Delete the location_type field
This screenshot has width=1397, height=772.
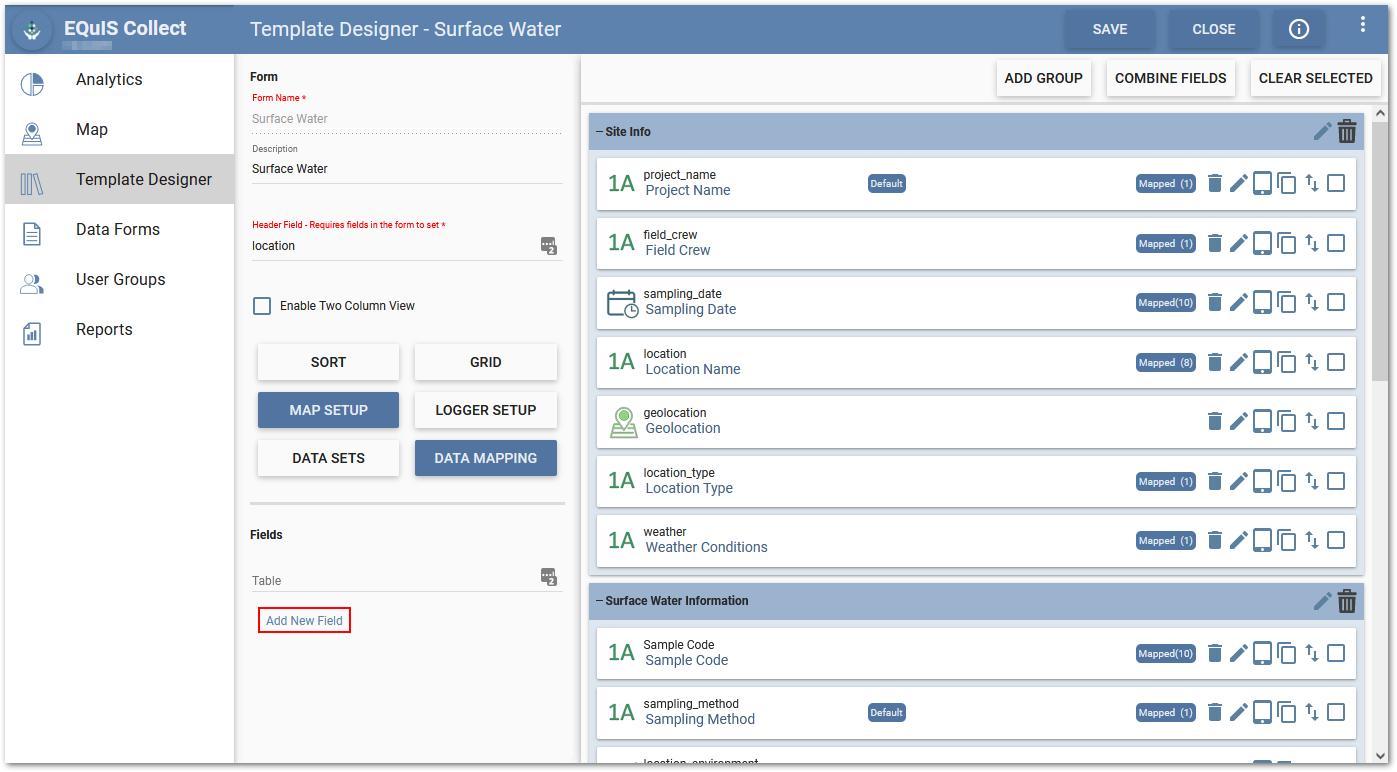[1215, 481]
